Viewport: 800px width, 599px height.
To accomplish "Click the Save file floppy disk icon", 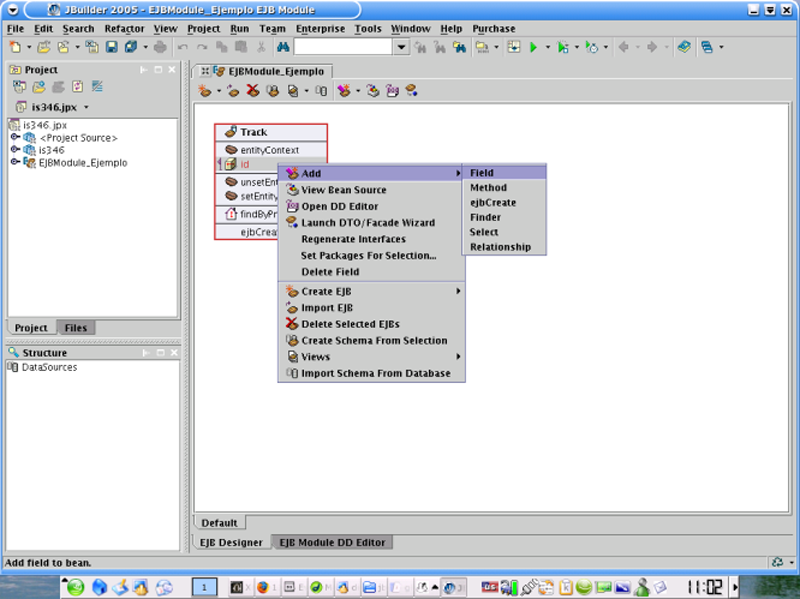I will [x=111, y=47].
